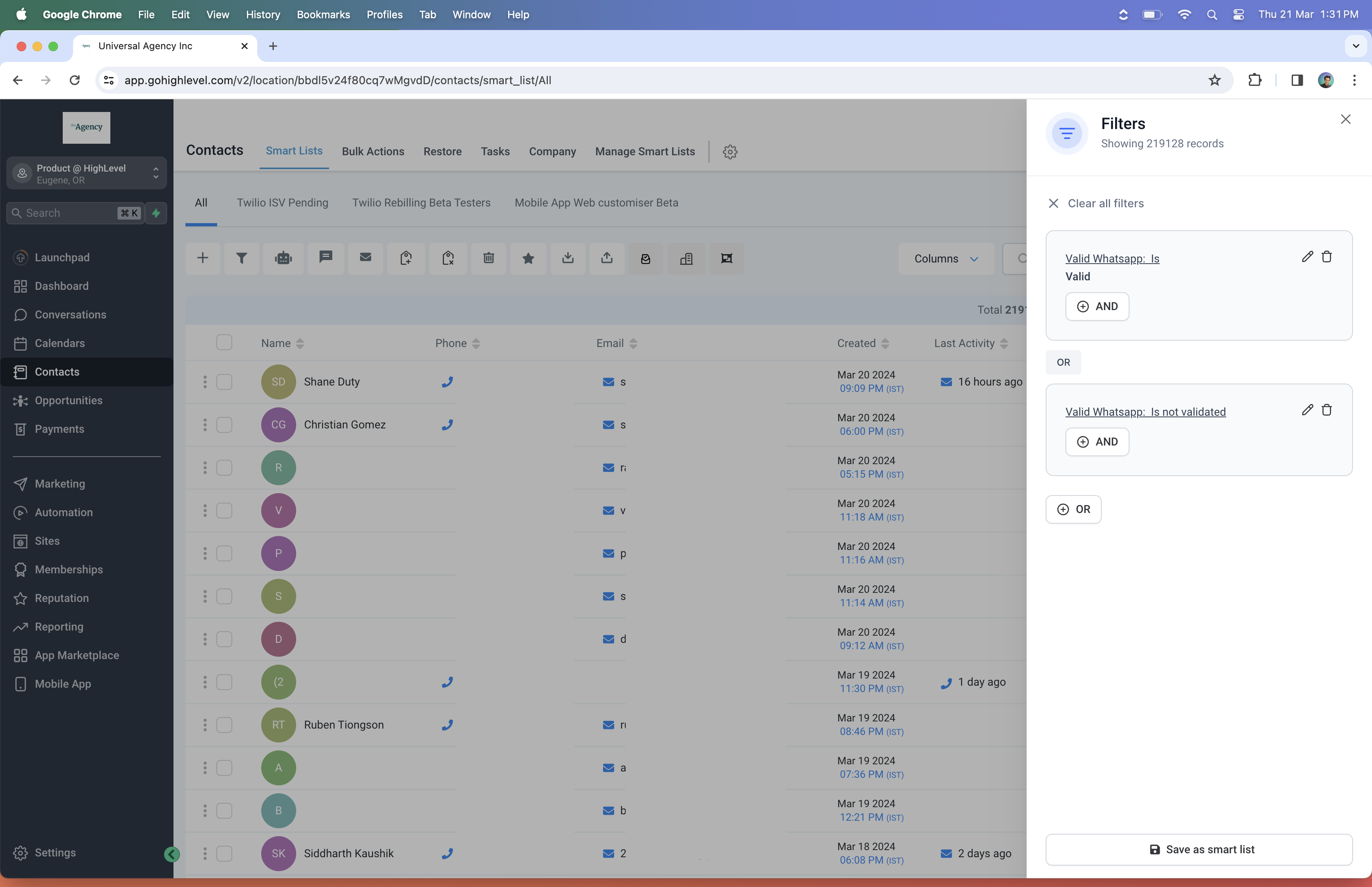Click the send email envelope toolbar icon
This screenshot has width=1372, height=887.
click(x=366, y=257)
